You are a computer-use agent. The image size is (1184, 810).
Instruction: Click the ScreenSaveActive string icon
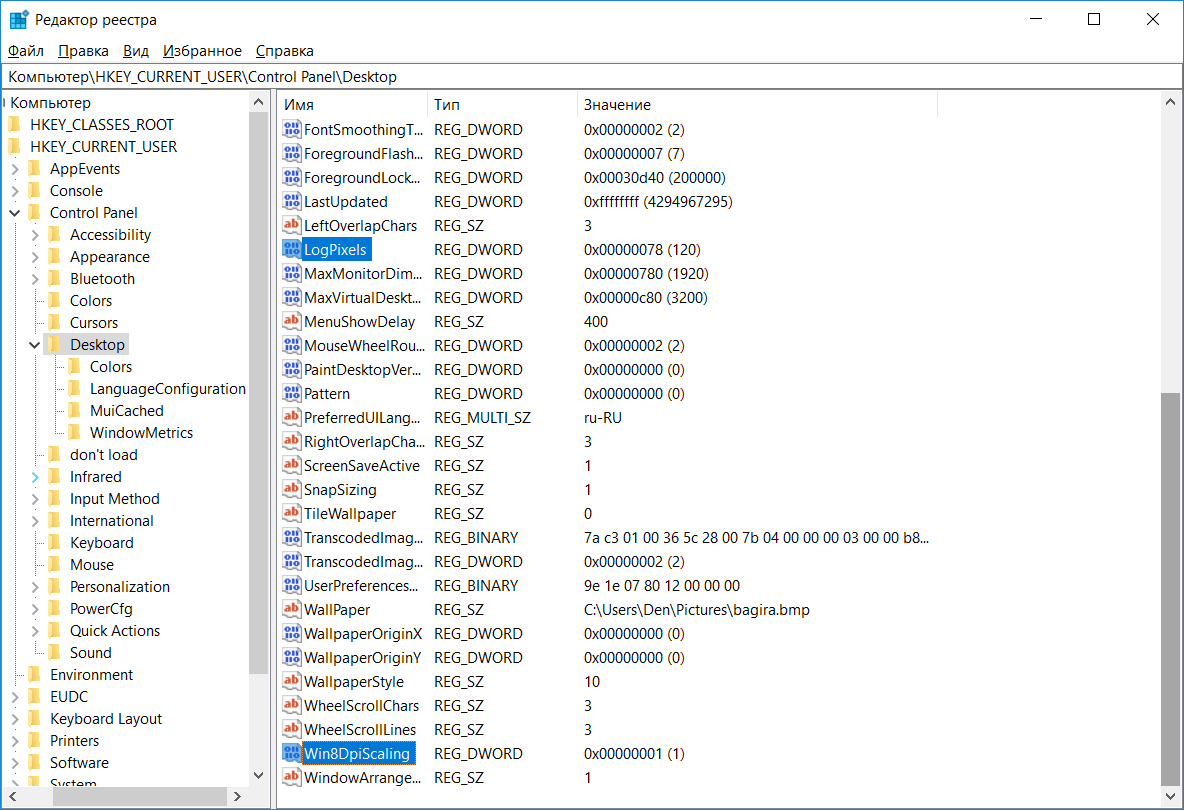(x=291, y=465)
